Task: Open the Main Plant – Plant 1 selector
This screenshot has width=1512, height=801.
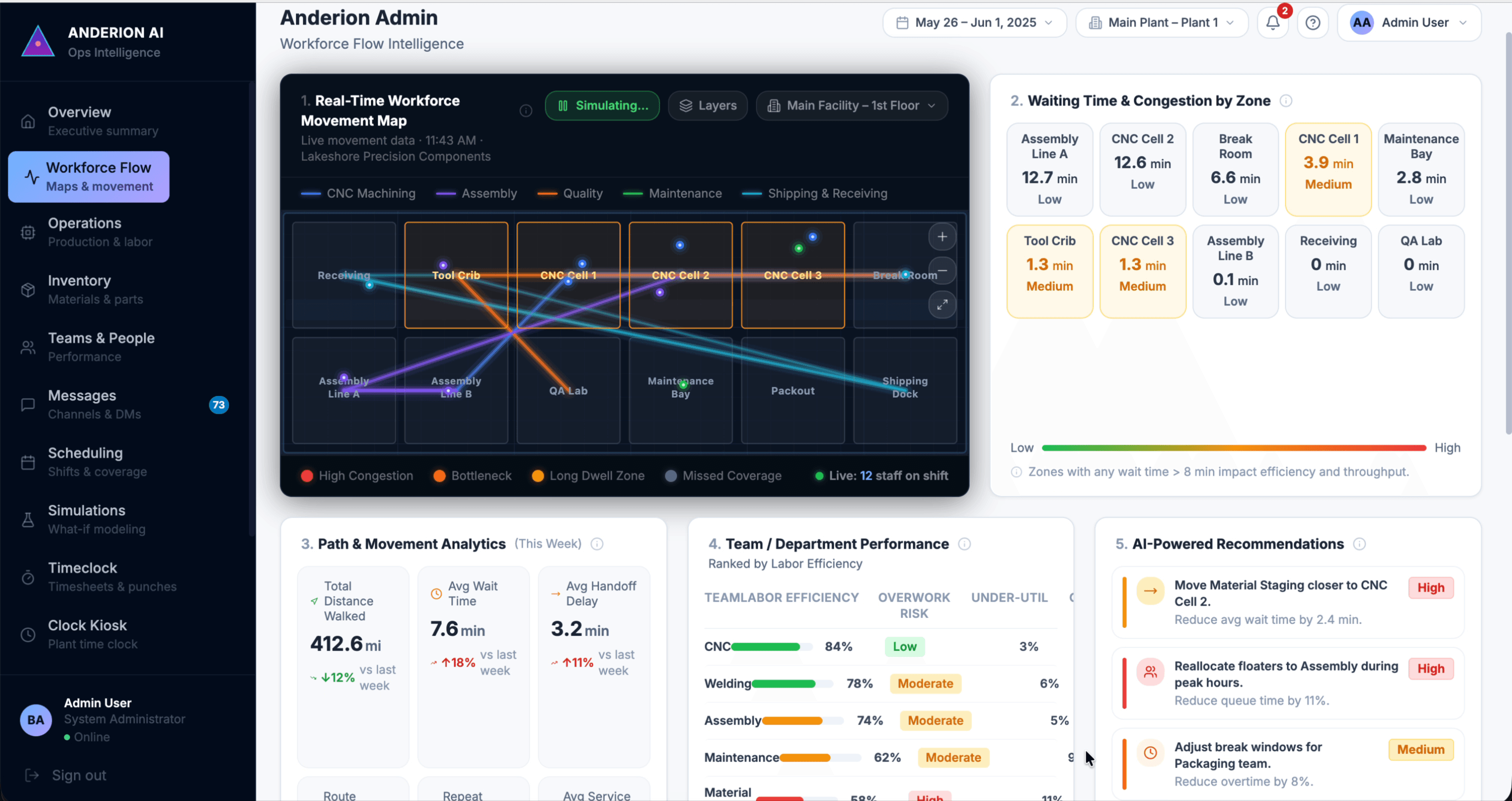Action: [x=1161, y=23]
